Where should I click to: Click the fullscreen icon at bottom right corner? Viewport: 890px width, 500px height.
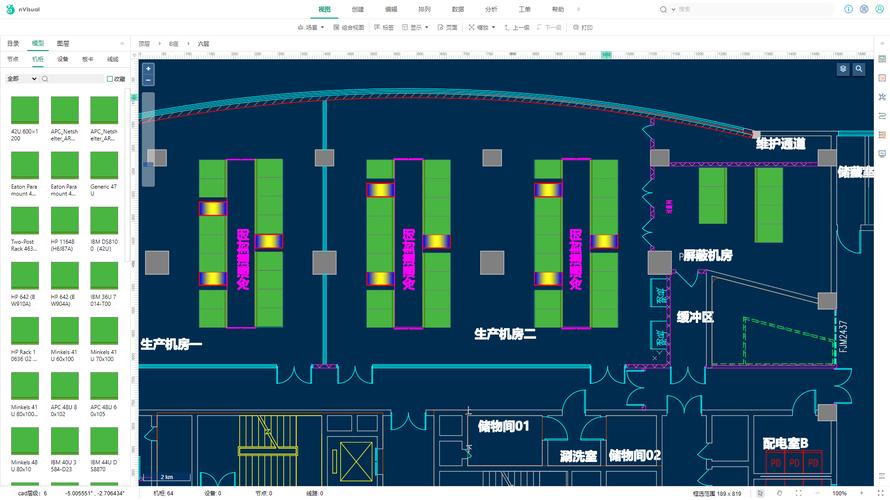coord(880,493)
